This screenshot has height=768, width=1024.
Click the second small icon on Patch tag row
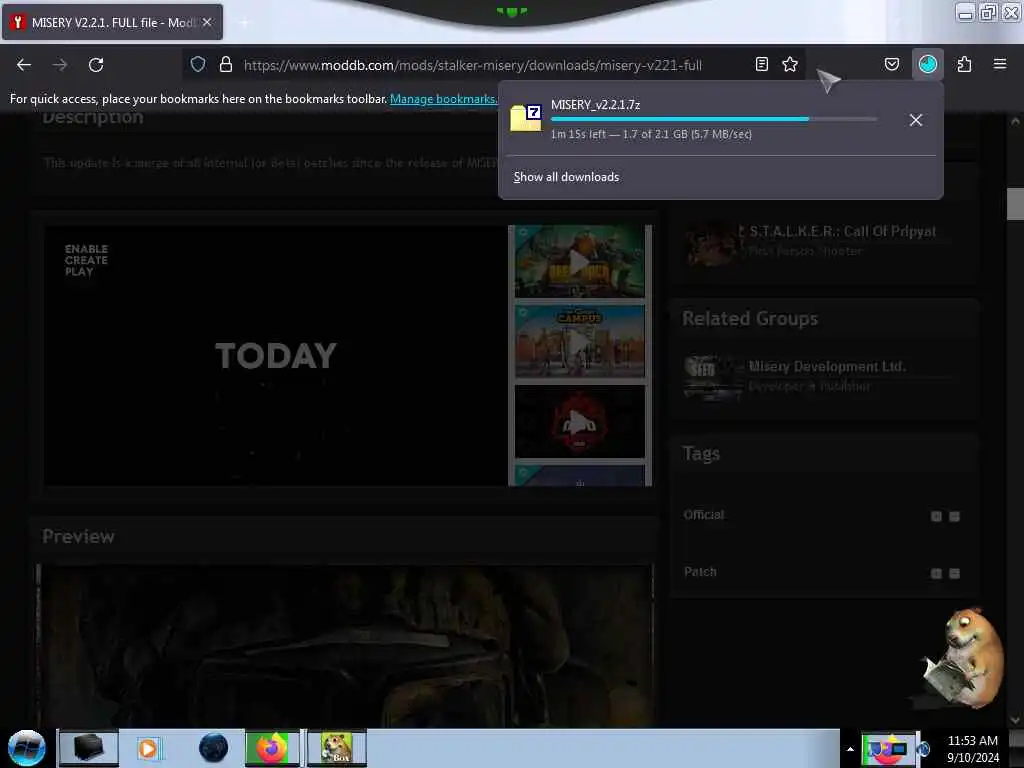coord(954,573)
